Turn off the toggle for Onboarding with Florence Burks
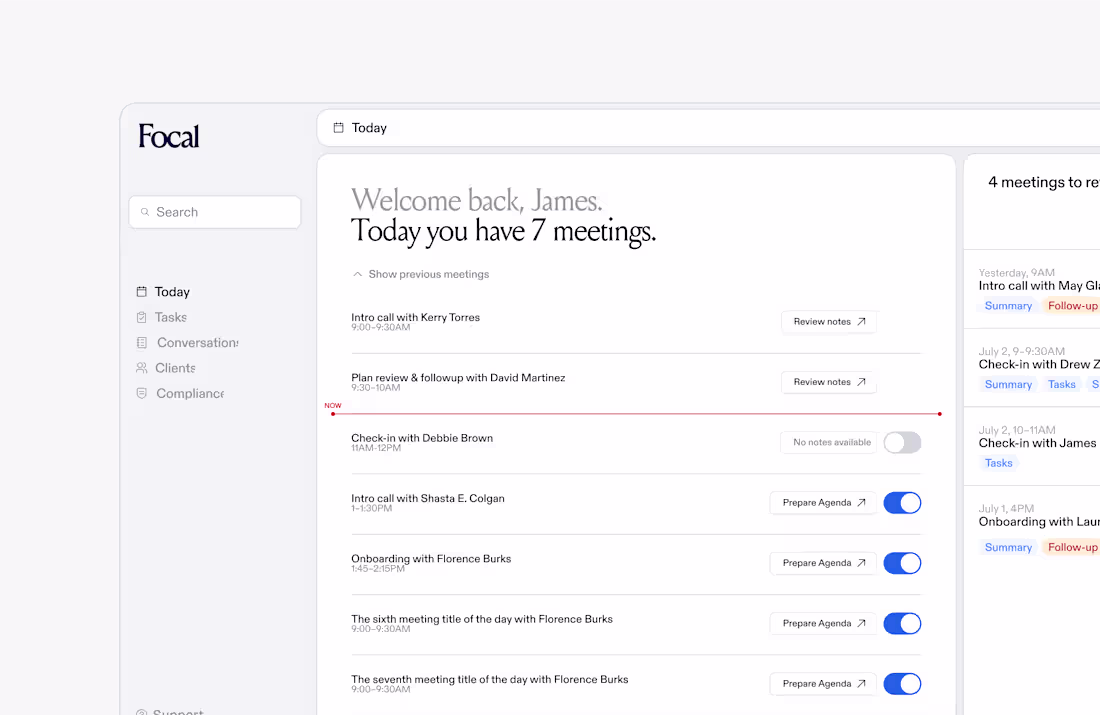The image size is (1100, 715). coord(902,563)
